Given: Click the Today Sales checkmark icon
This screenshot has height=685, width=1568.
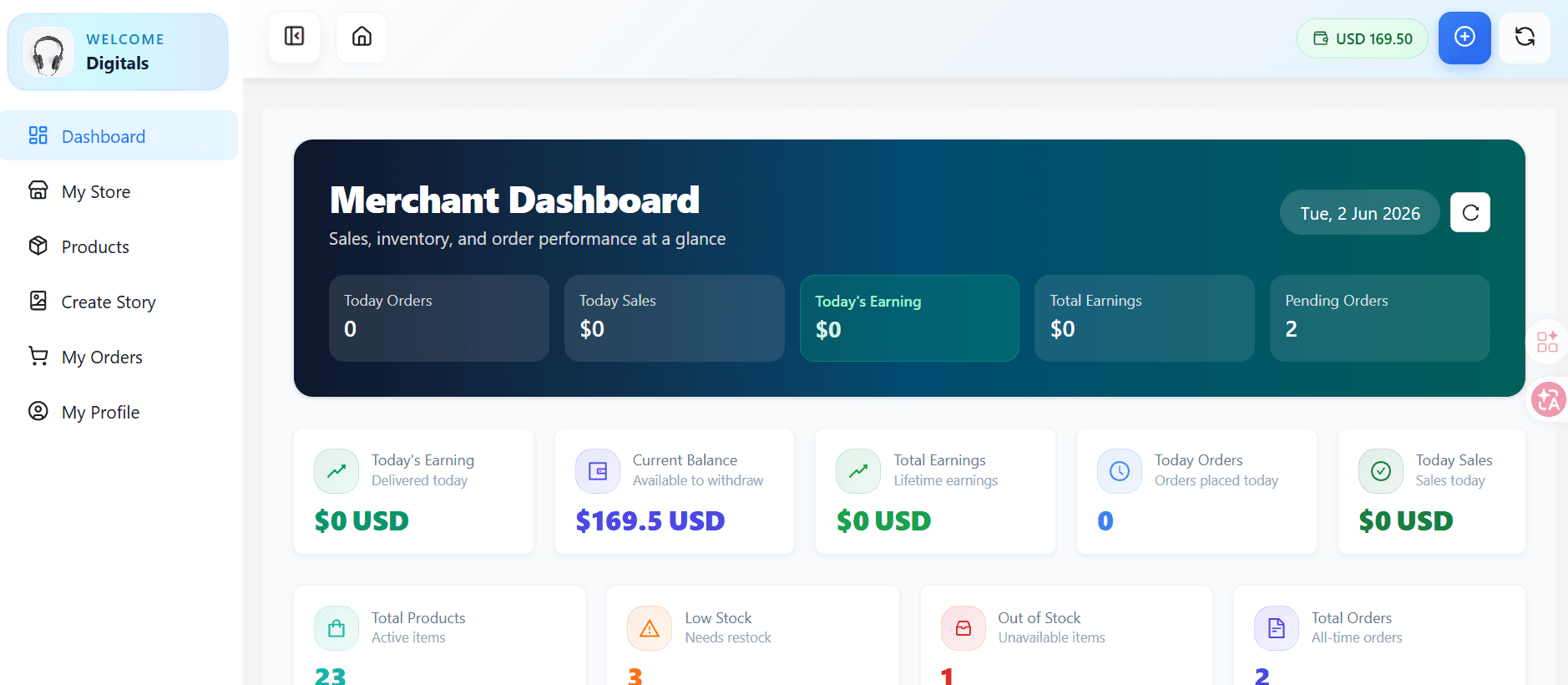Looking at the screenshot, I should click(x=1381, y=471).
